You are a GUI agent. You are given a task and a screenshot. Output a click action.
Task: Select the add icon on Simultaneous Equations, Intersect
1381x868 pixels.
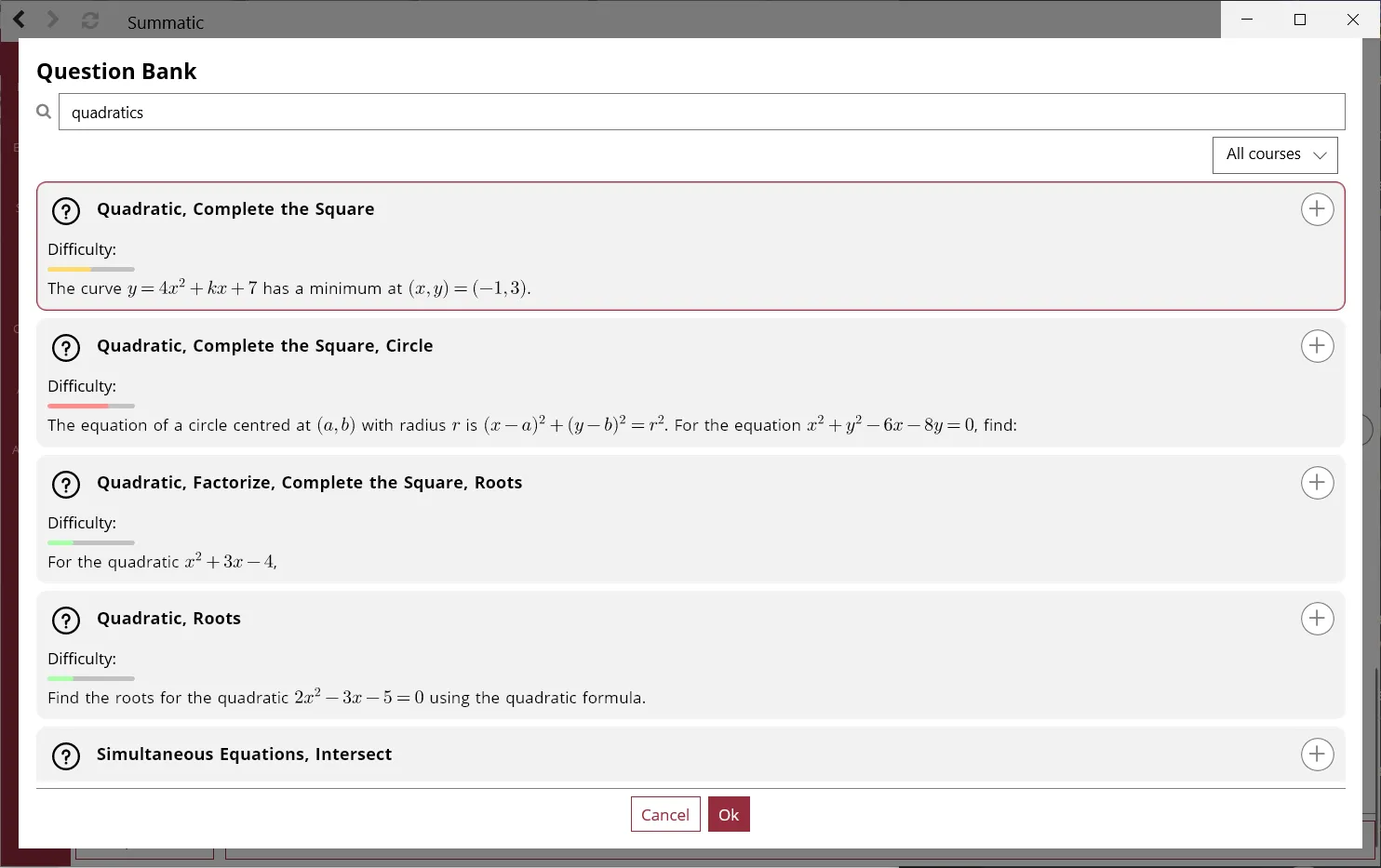[1317, 754]
